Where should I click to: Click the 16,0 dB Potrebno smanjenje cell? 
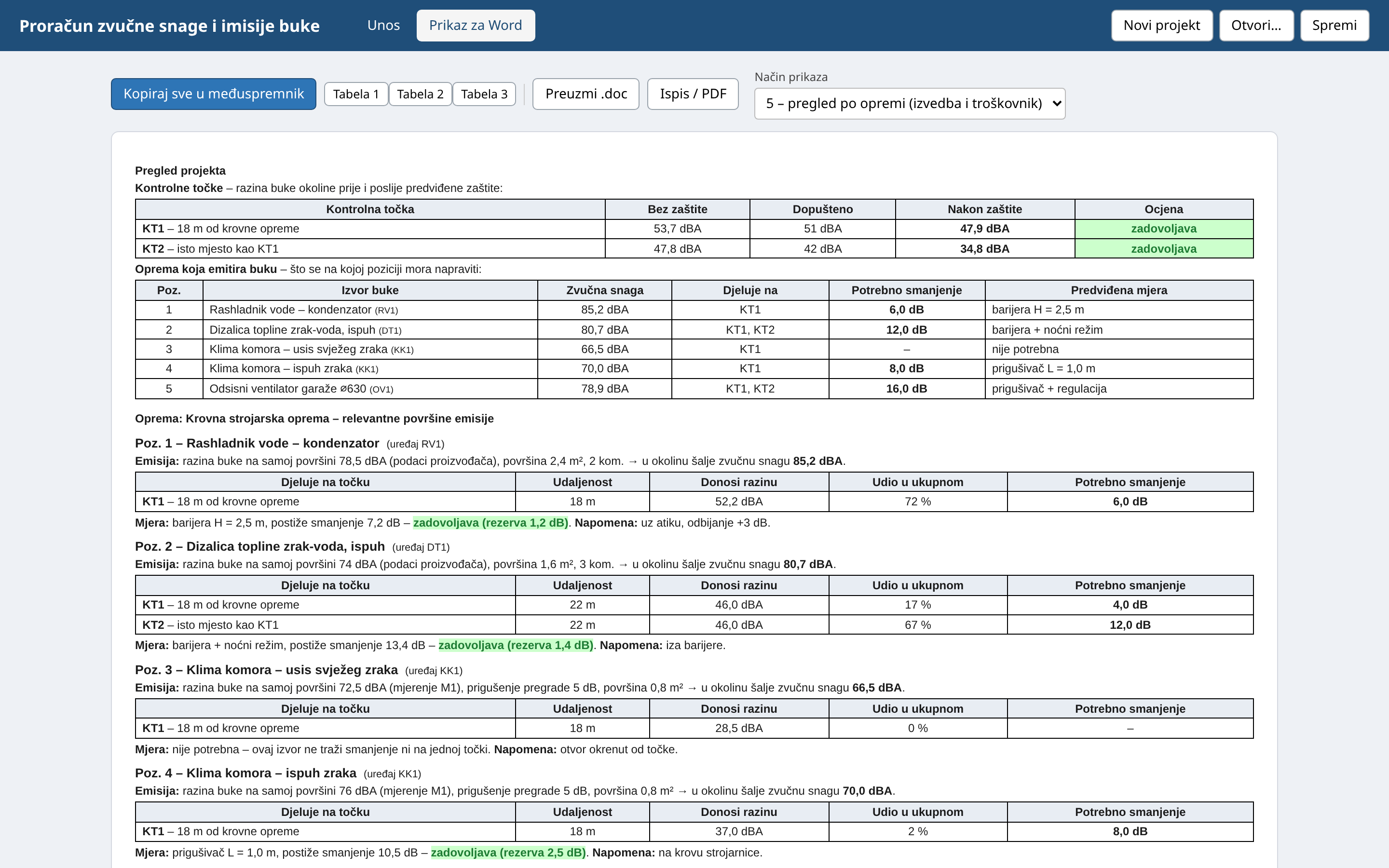pyautogui.click(x=906, y=389)
